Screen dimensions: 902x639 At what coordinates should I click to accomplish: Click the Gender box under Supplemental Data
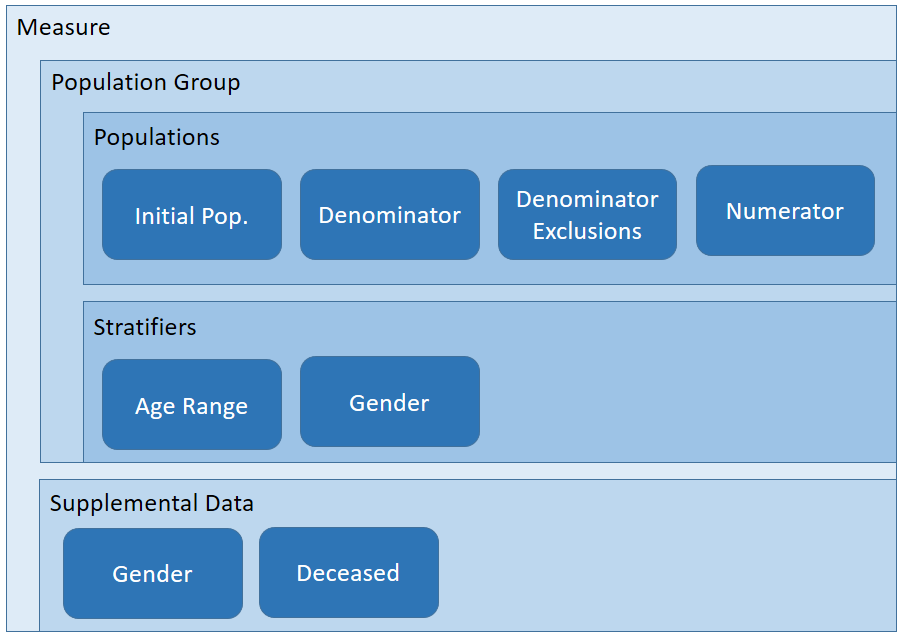152,573
